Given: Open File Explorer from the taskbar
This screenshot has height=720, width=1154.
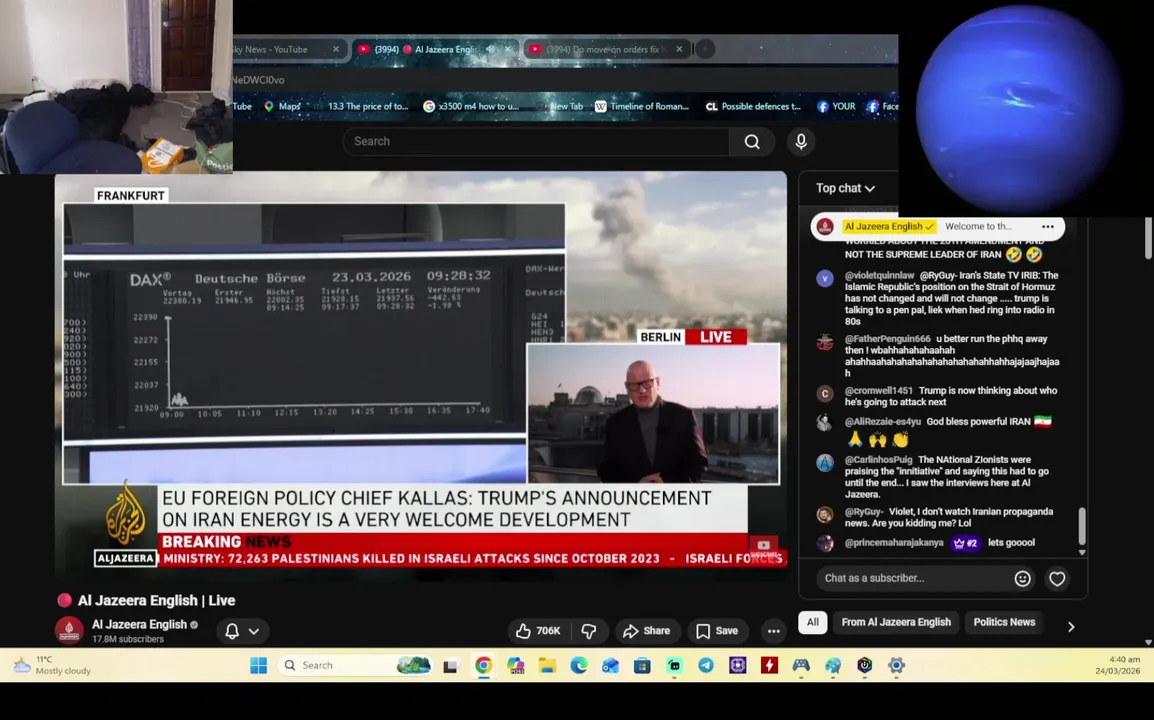Looking at the screenshot, I should coord(547,666).
